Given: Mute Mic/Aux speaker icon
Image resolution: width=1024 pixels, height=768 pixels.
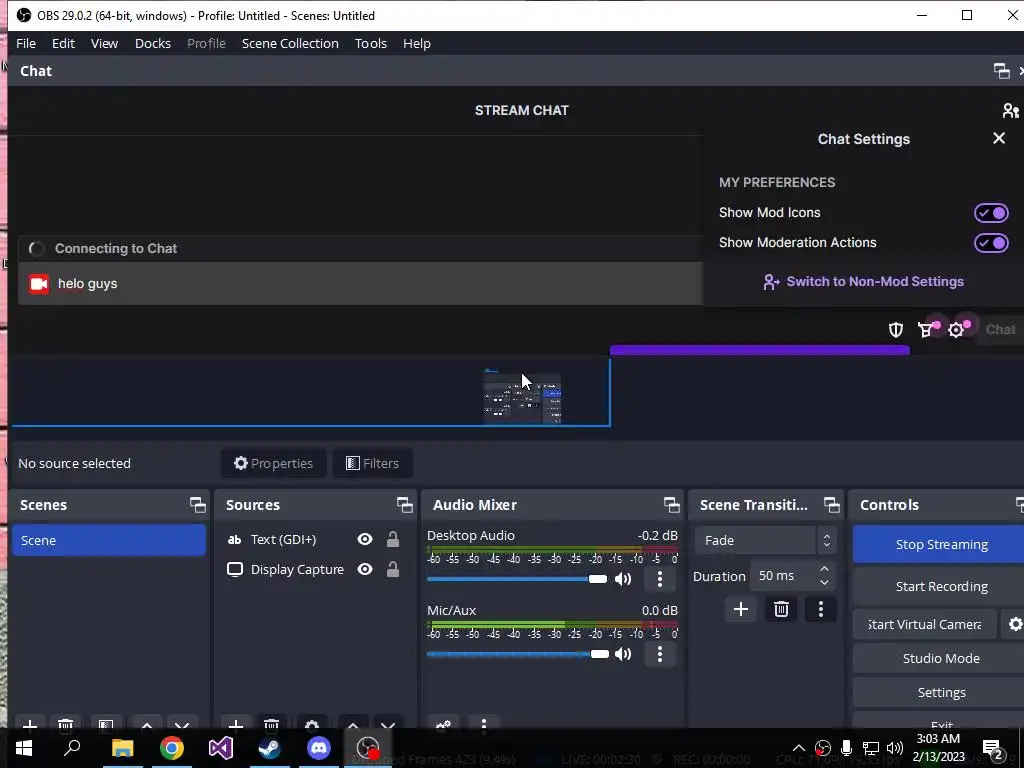Looking at the screenshot, I should pos(623,654).
